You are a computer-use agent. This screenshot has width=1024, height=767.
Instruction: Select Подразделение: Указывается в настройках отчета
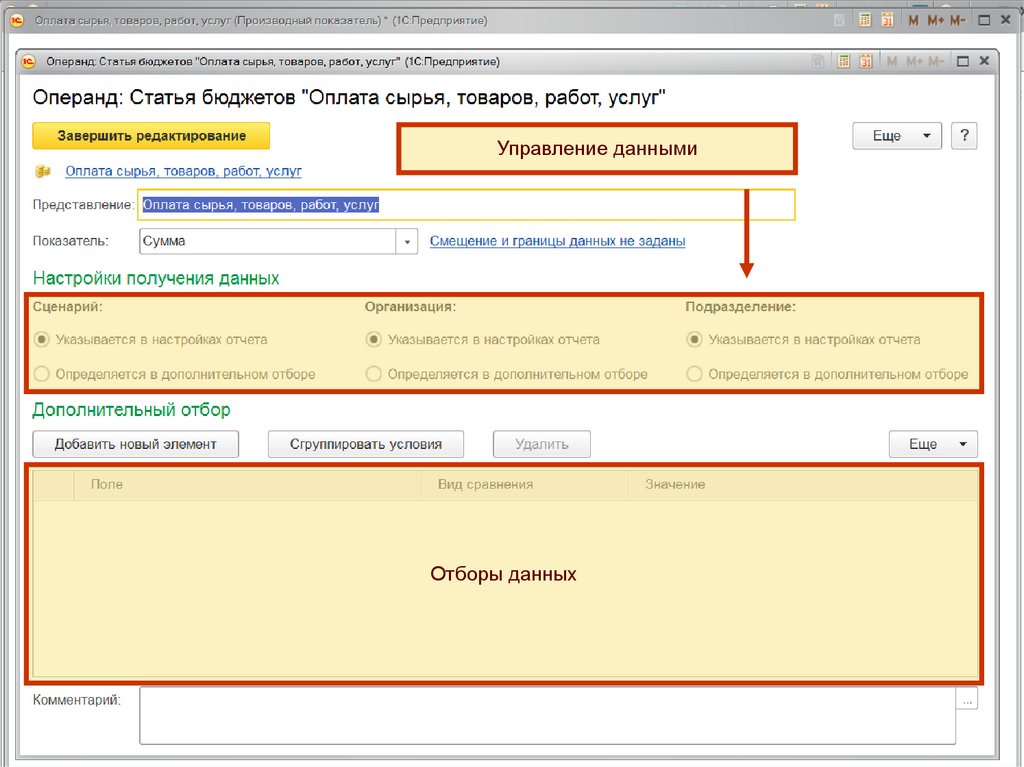coord(803,340)
